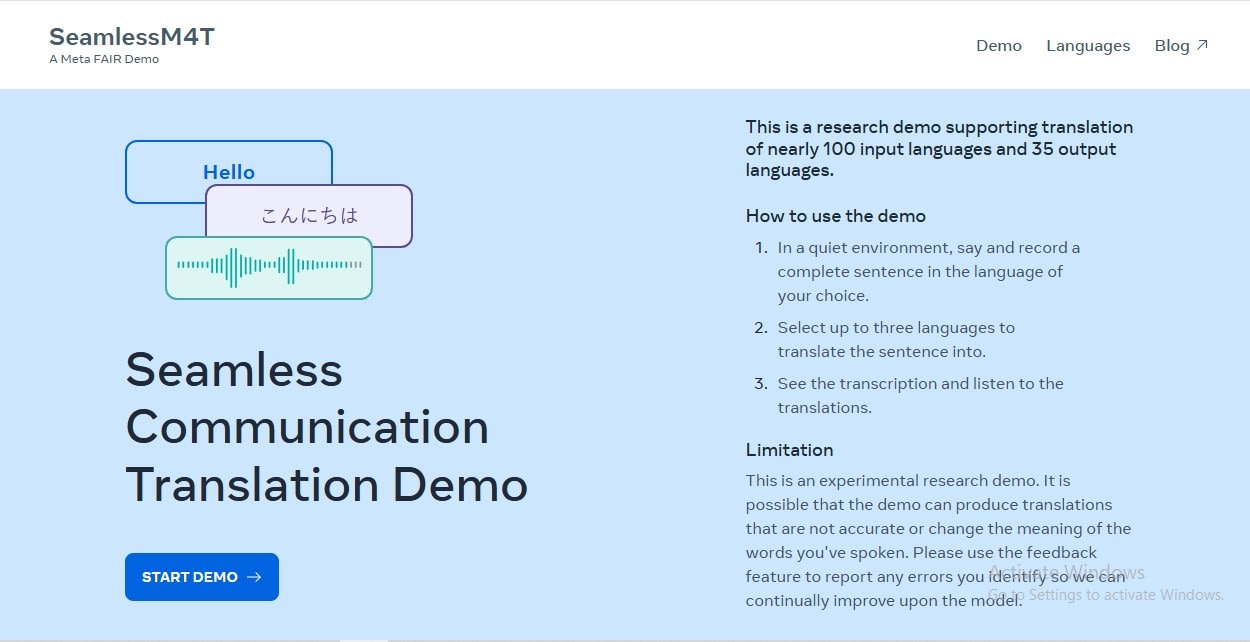1250x642 pixels.
Task: Click the 'A Meta FAIR Demo' subtitle
Action: (x=104, y=59)
